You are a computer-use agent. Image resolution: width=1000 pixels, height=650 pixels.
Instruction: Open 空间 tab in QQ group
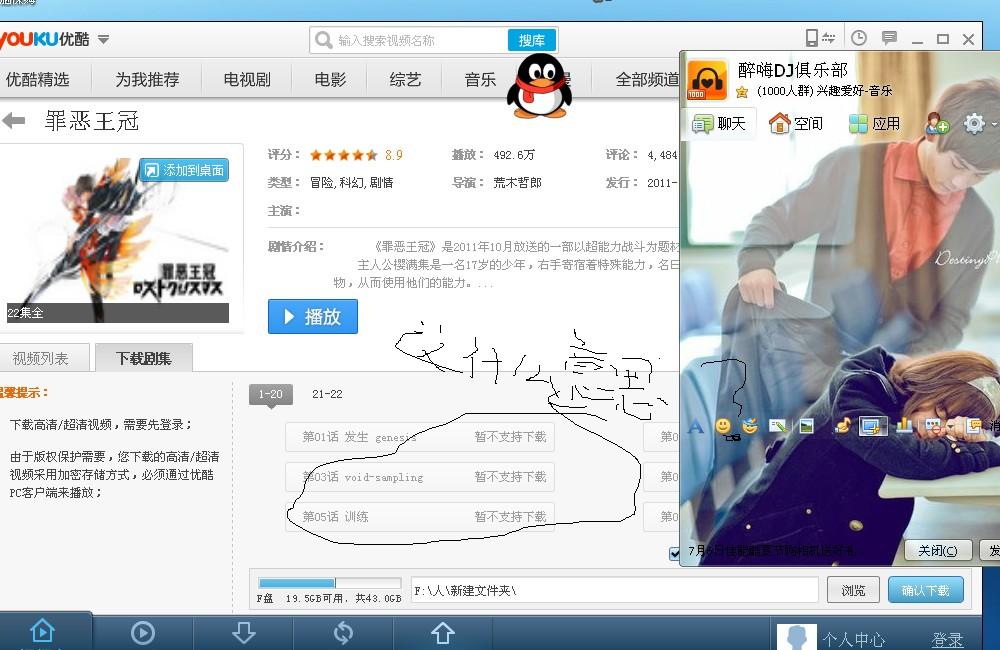(796, 123)
